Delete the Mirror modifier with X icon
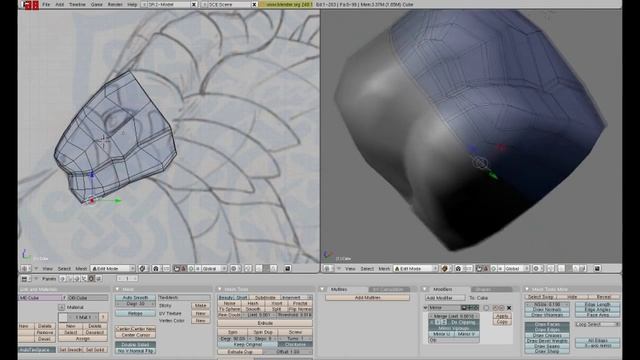This screenshot has height=360, width=640. [x=509, y=308]
